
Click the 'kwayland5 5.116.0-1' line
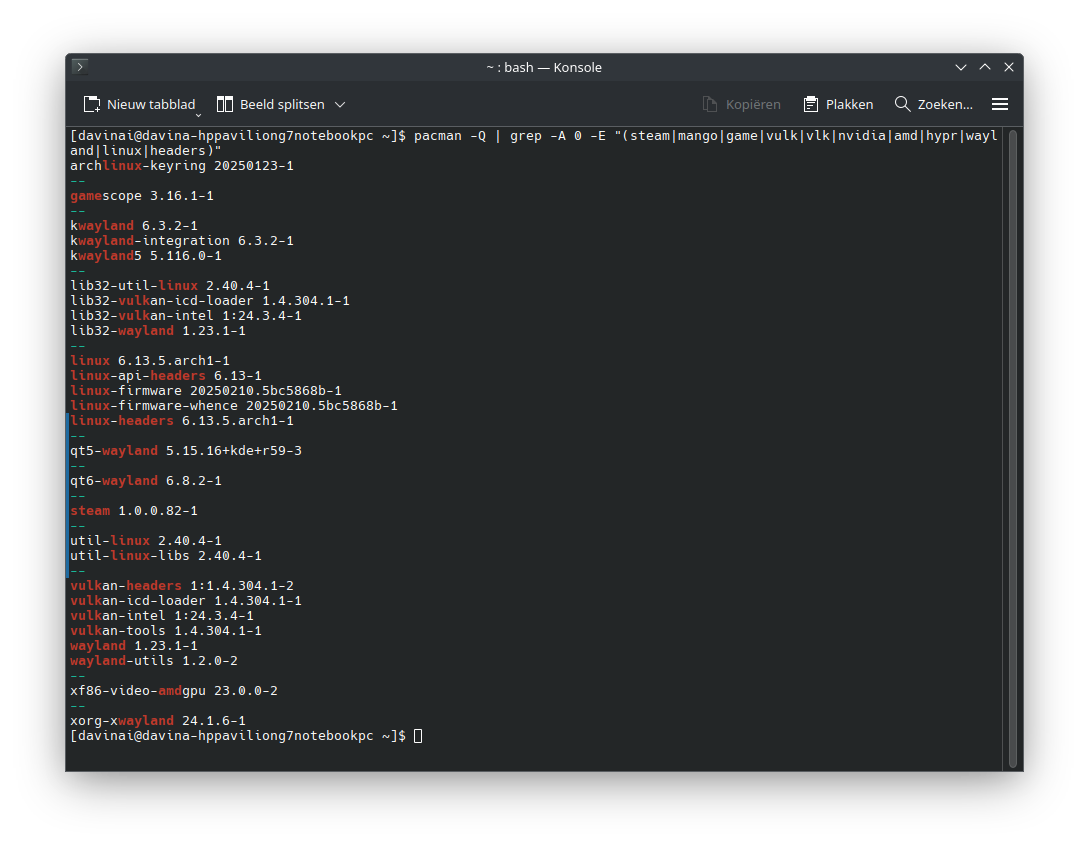[x=146, y=256]
